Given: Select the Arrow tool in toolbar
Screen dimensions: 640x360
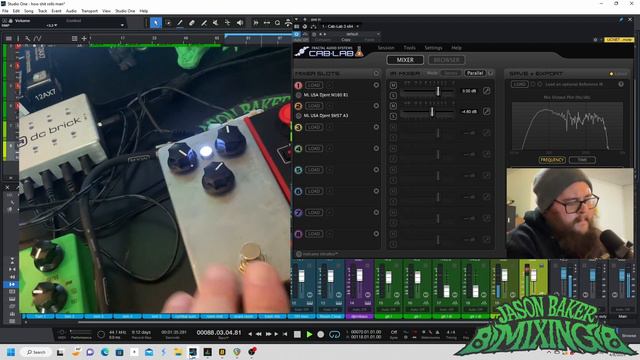Looking at the screenshot, I should coord(156,23).
